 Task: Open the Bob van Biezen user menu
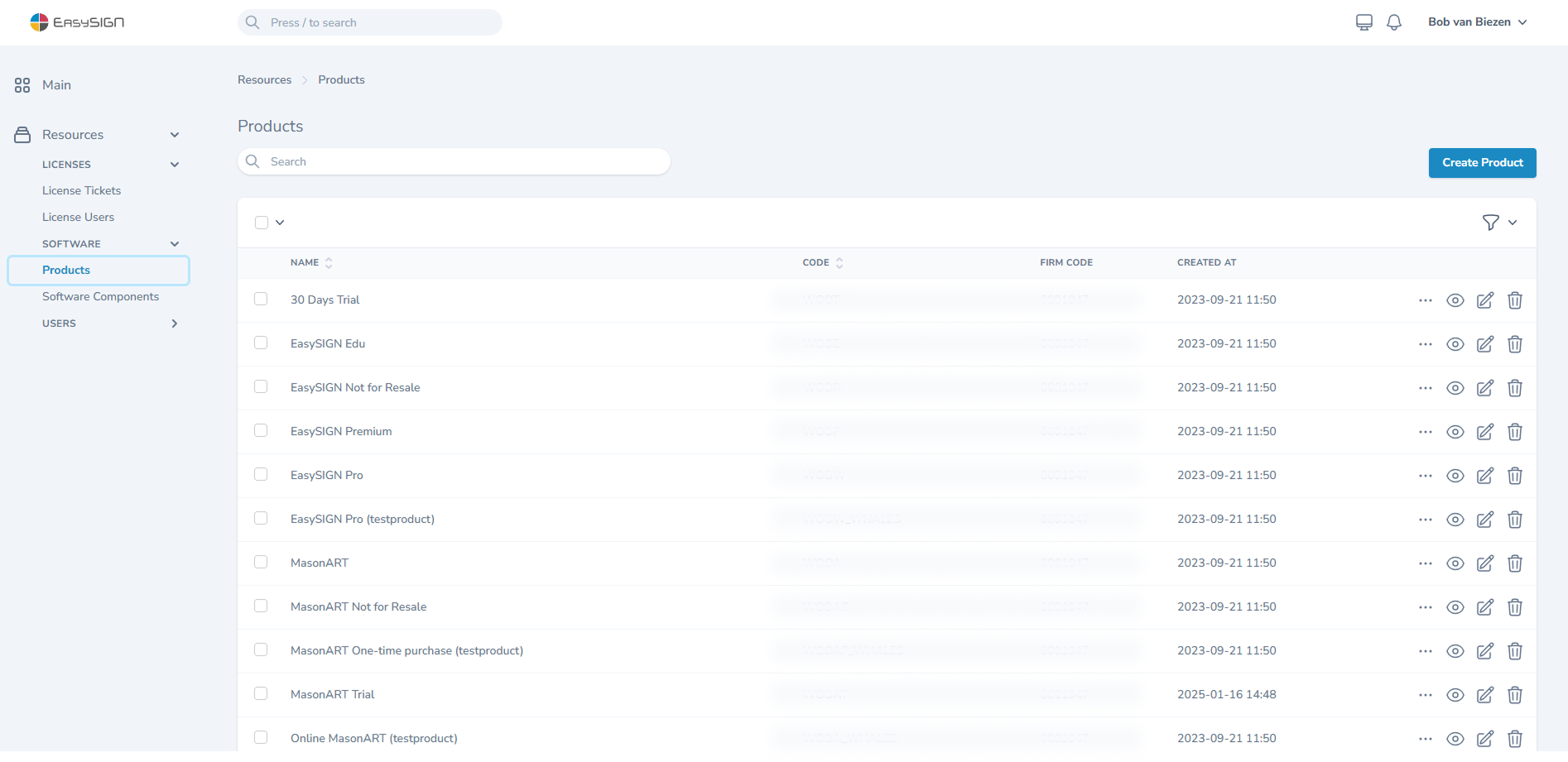tap(1477, 22)
